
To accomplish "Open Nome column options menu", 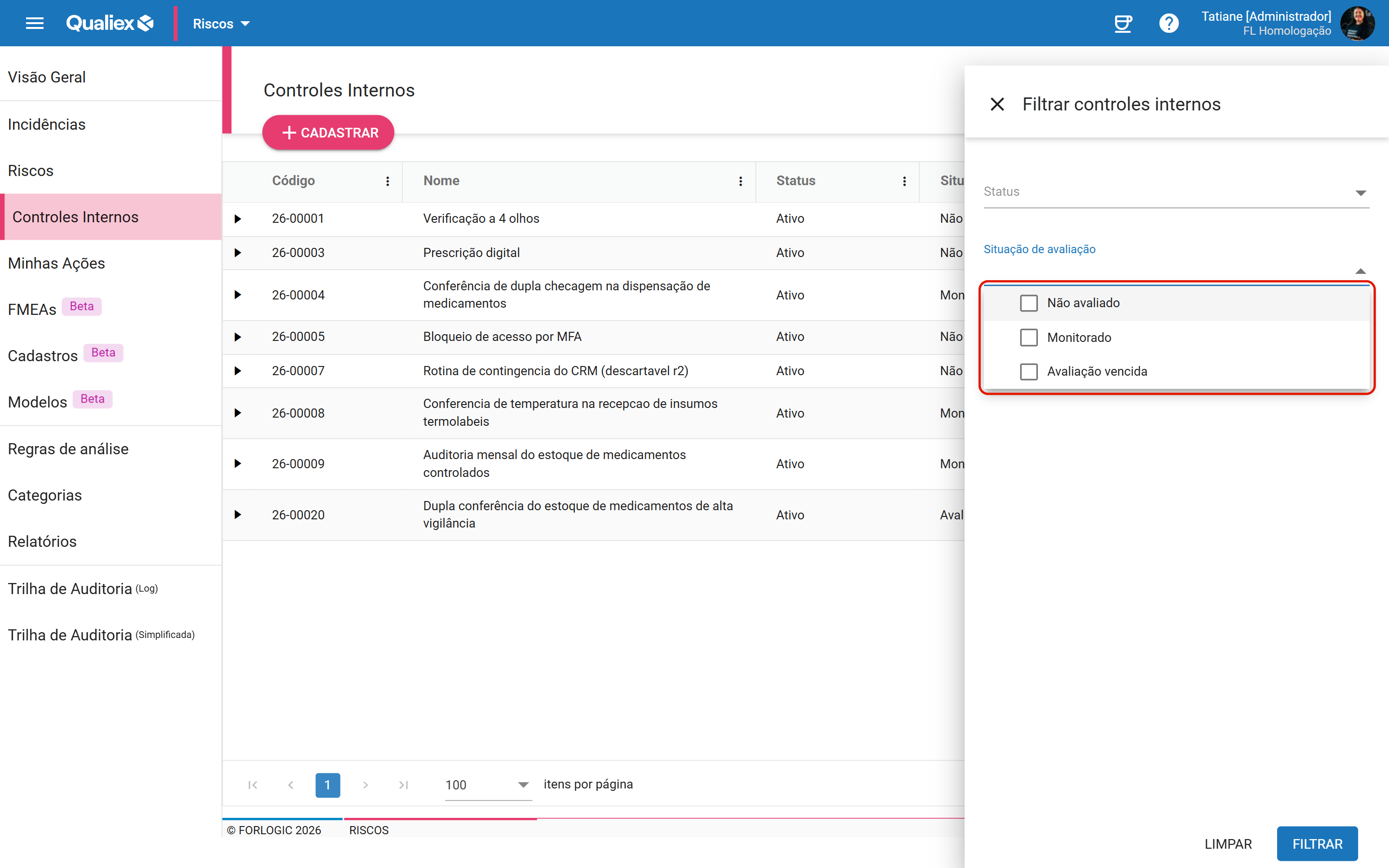I will coord(740,181).
